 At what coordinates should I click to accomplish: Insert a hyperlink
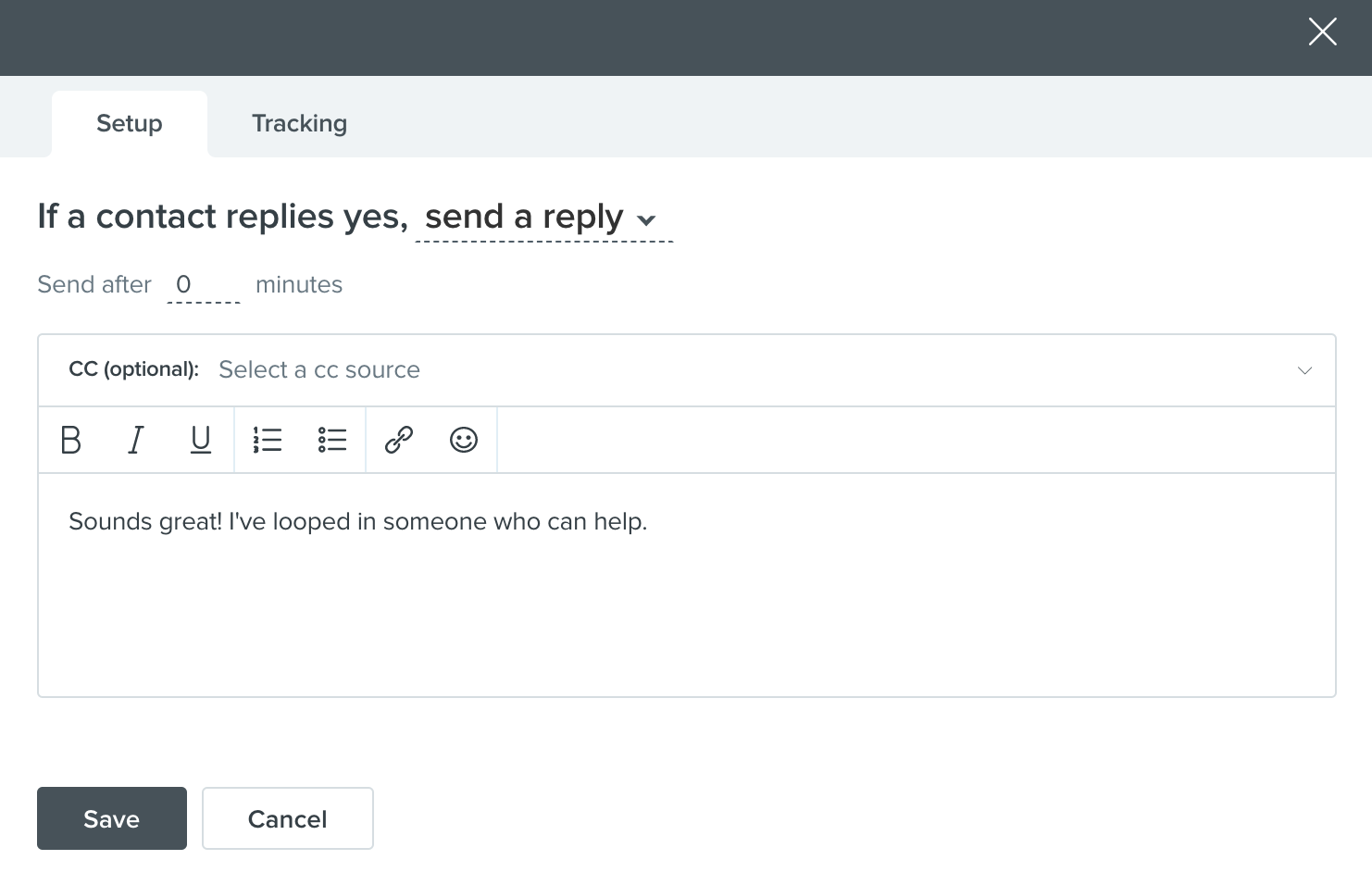pyautogui.click(x=399, y=440)
